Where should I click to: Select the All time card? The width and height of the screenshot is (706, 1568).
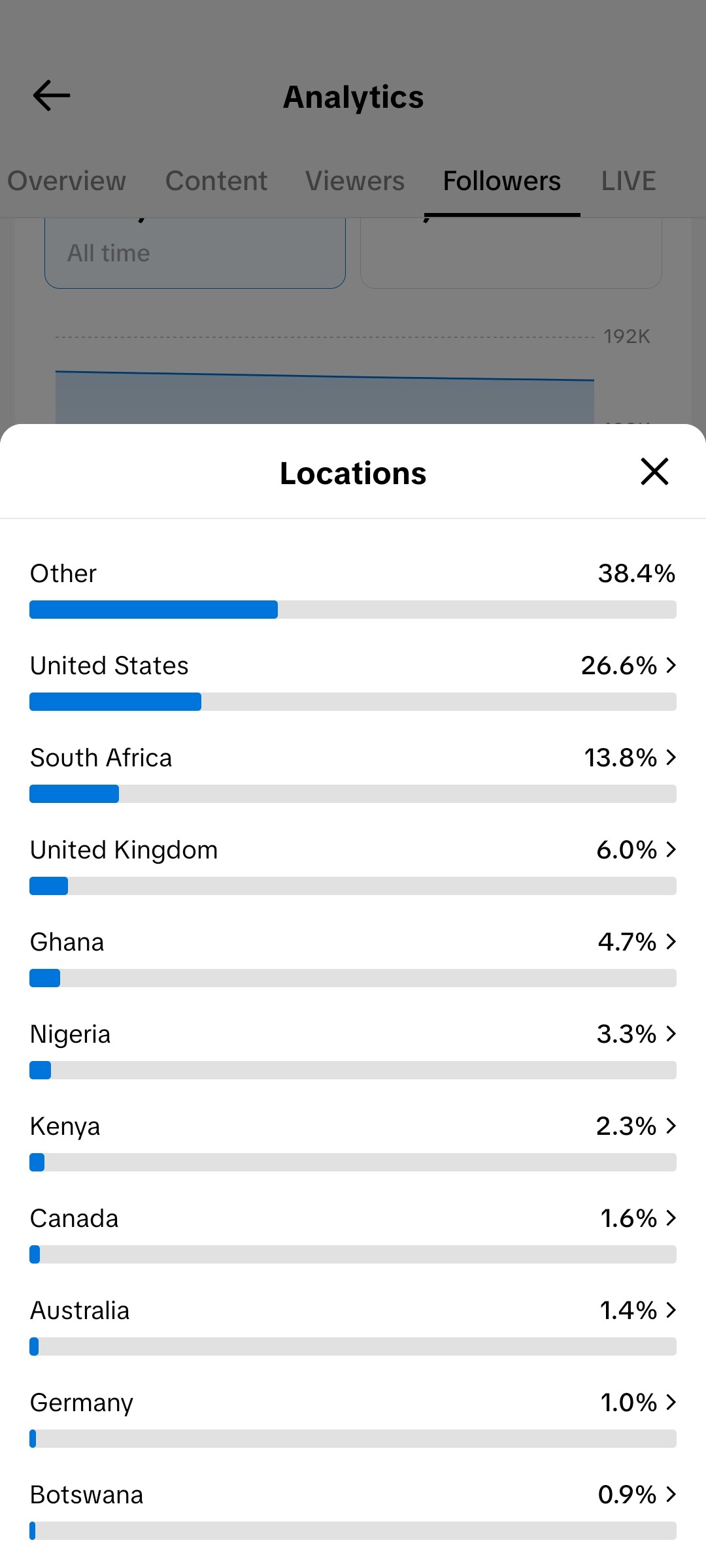click(195, 253)
